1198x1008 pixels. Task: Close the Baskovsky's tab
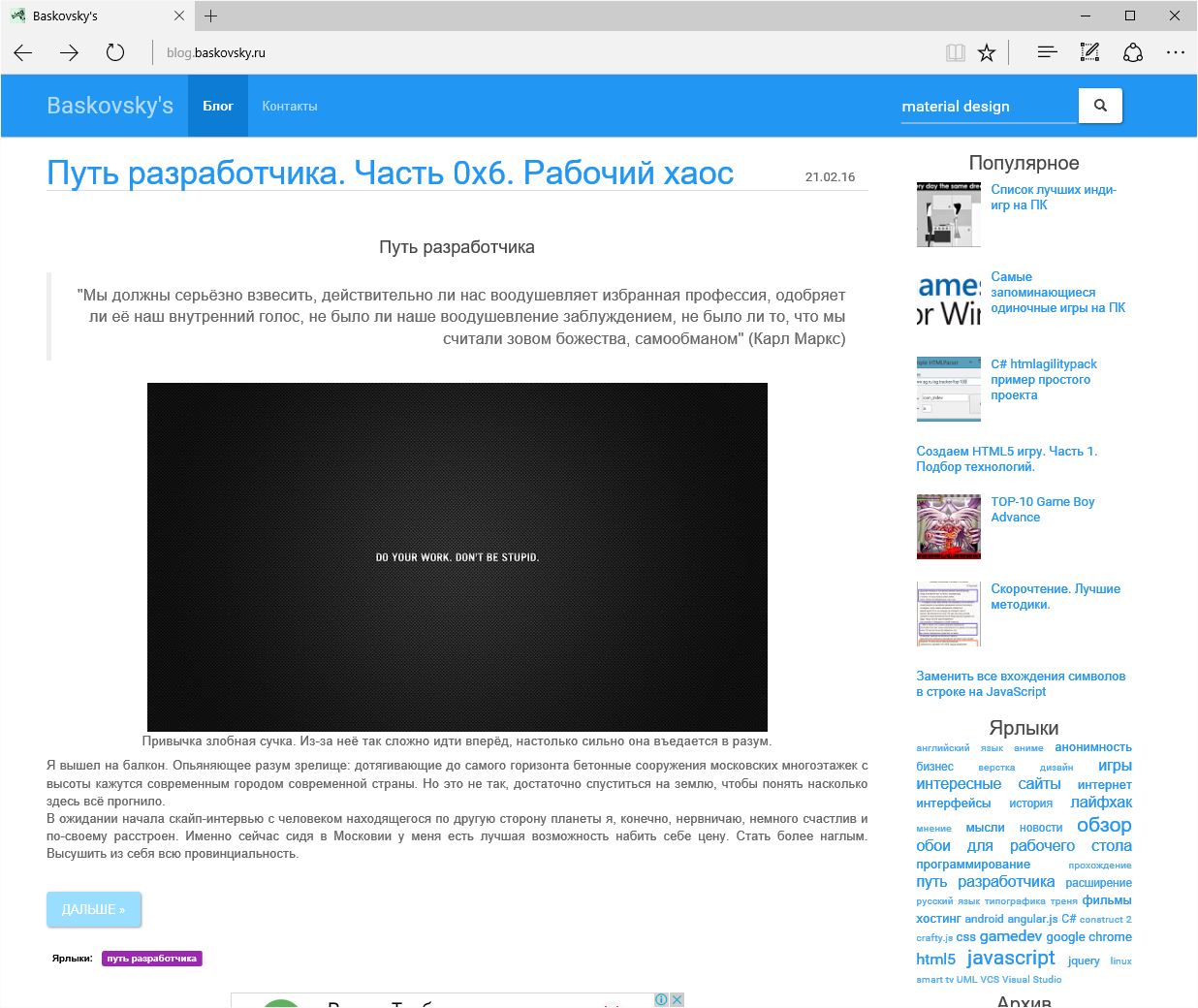pos(179,16)
